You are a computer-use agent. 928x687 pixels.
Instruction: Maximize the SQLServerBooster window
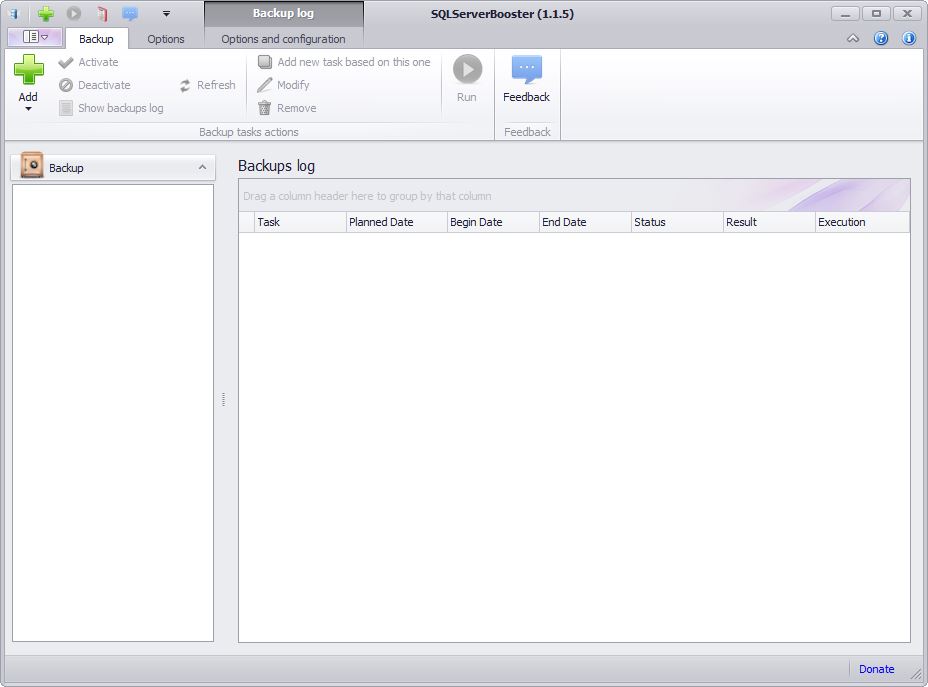click(876, 14)
